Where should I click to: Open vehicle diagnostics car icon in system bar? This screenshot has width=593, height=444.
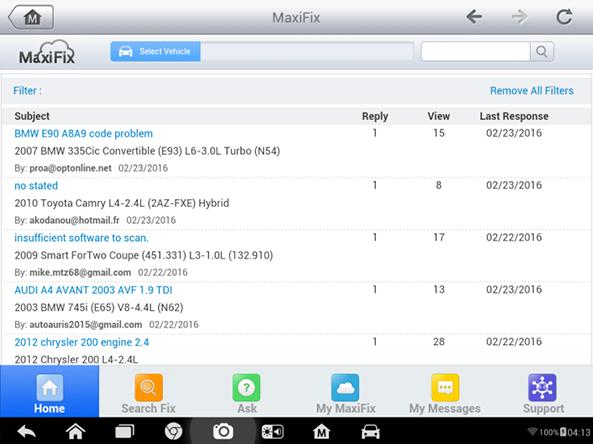coord(370,432)
